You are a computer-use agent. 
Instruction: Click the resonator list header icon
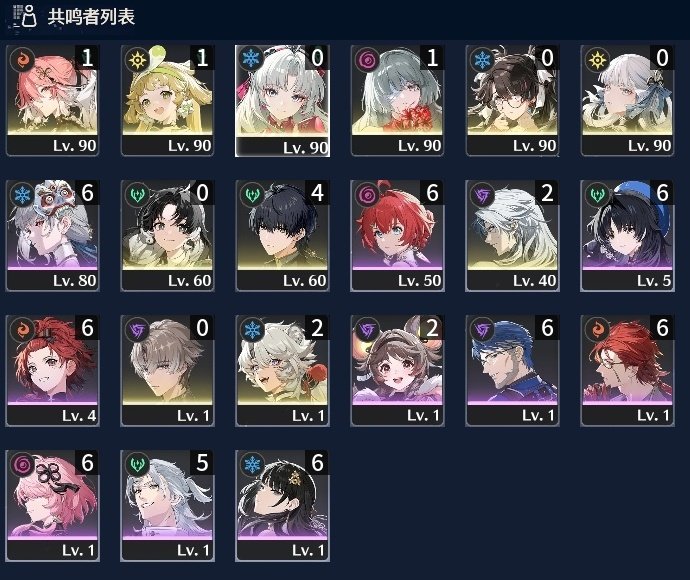[25, 17]
